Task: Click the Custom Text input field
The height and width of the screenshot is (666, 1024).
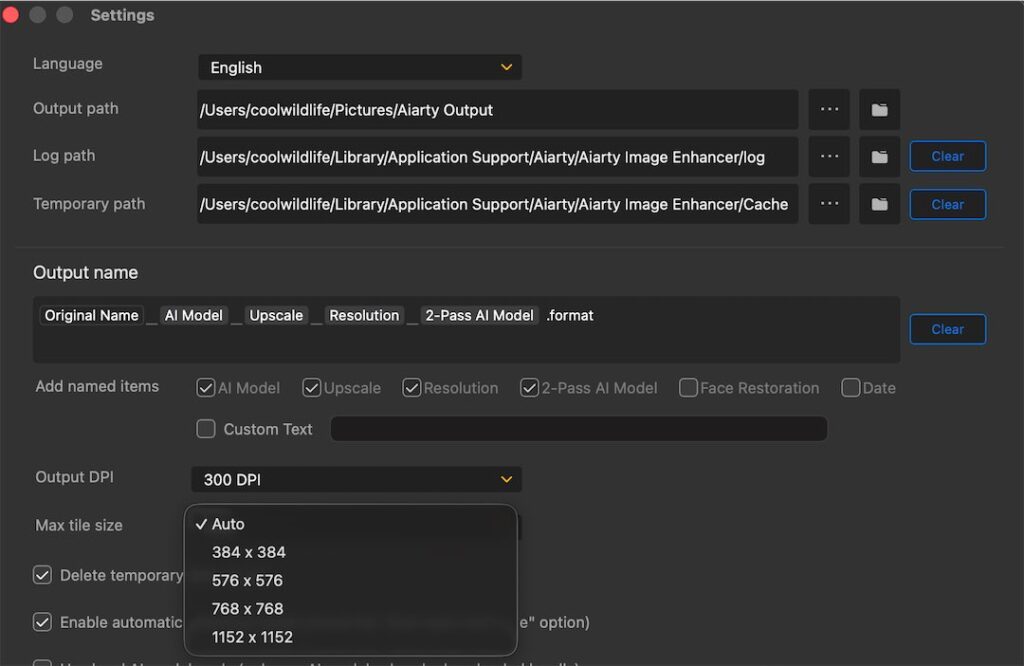Action: 578,429
